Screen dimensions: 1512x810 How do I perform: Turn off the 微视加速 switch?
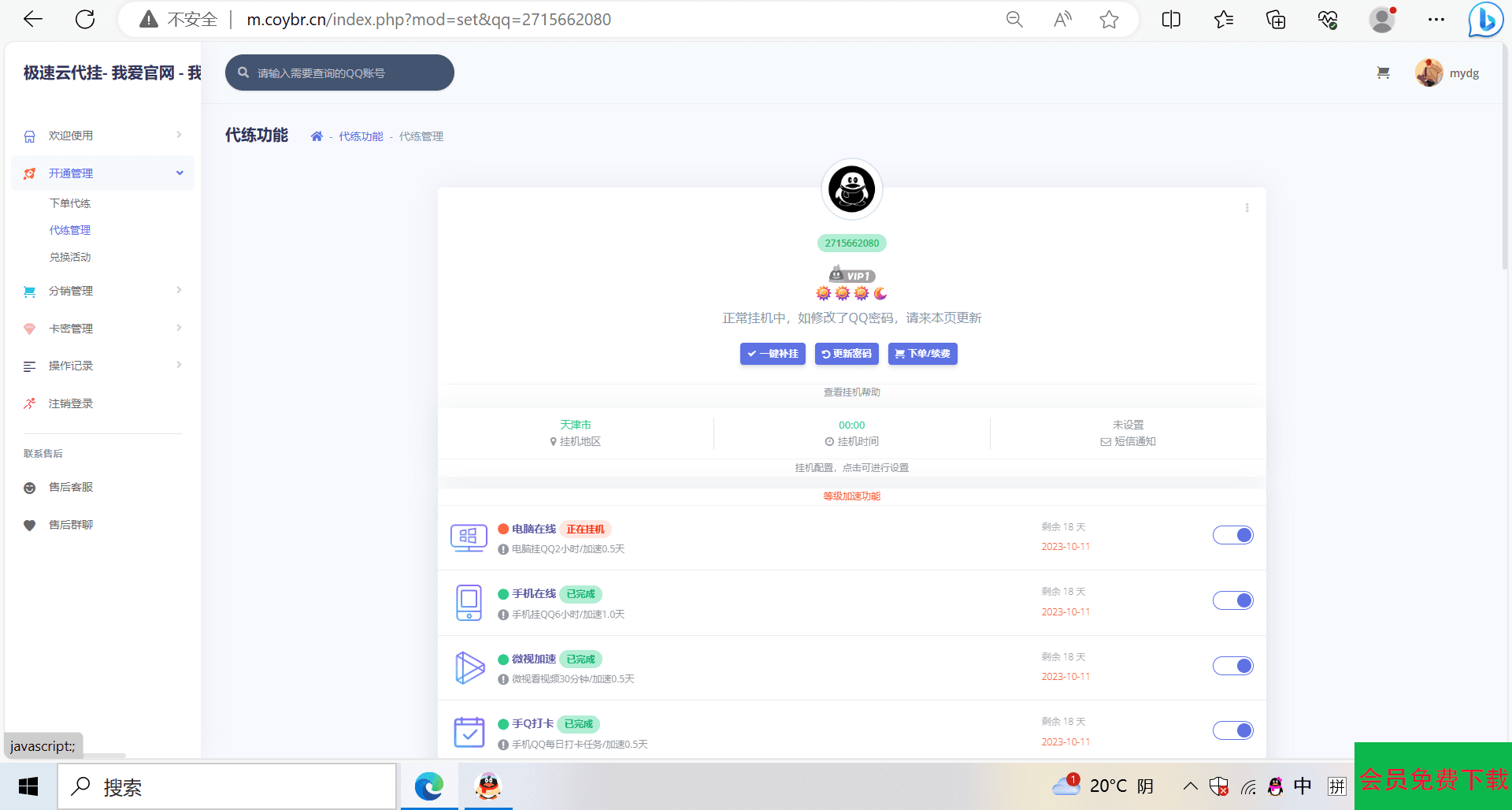coord(1232,667)
